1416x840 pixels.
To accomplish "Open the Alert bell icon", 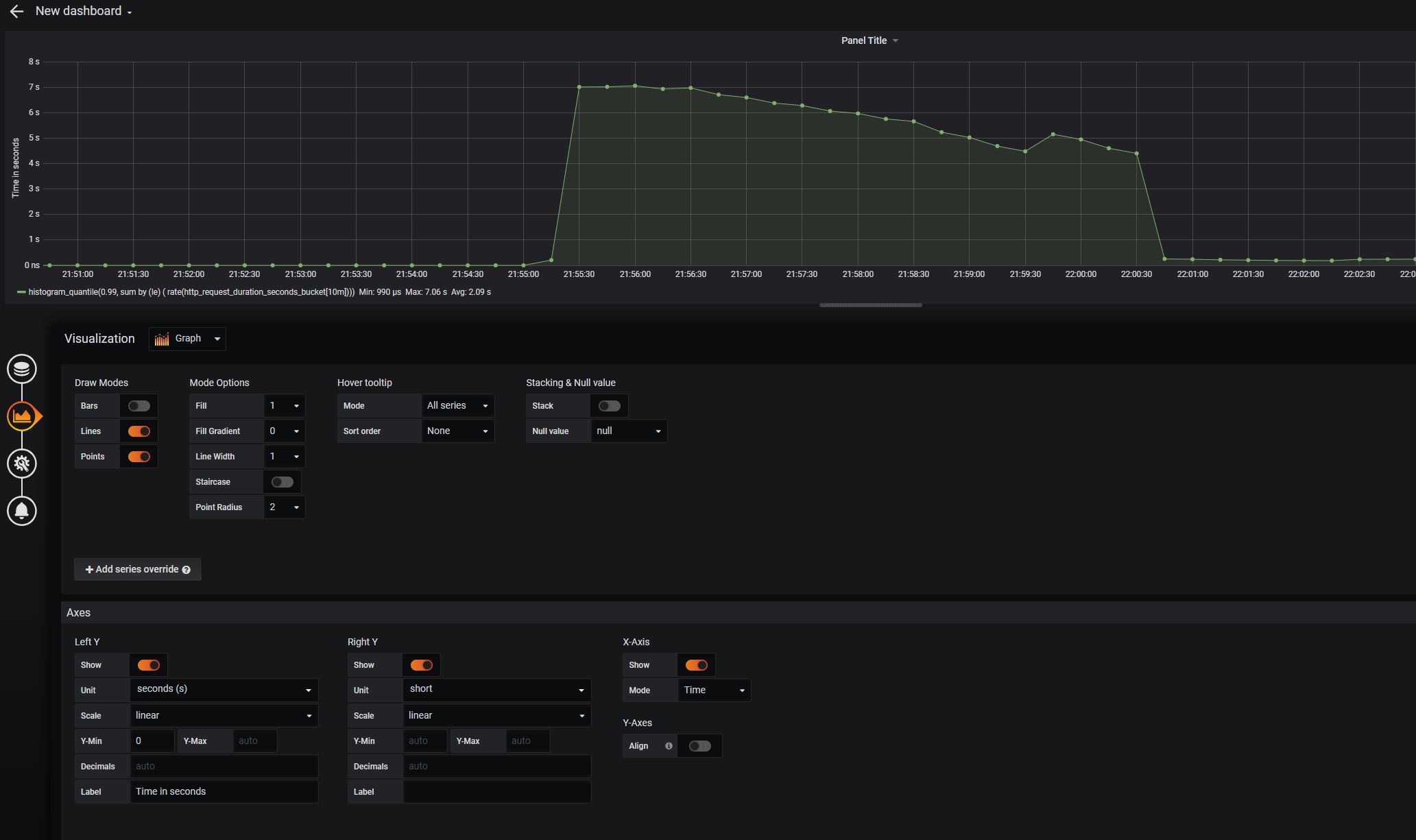I will [21, 510].
